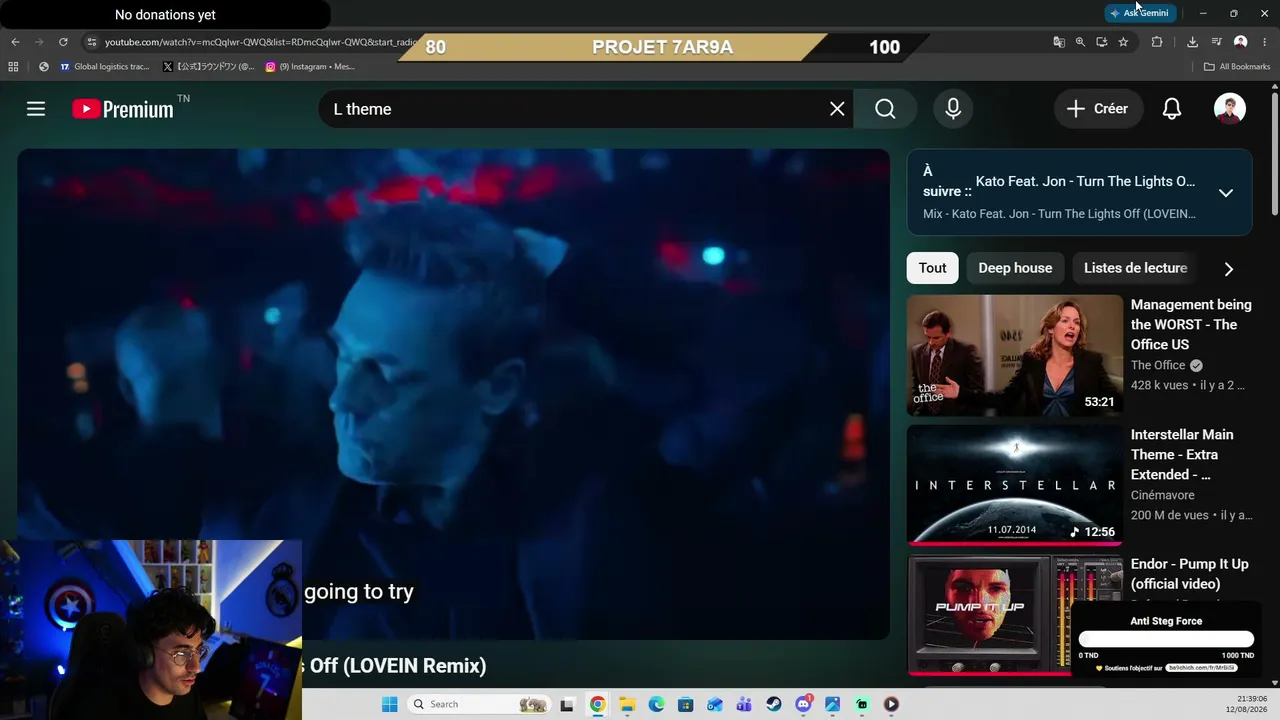This screenshot has width=1280, height=720.
Task: Install the app from the address bar
Action: click(x=1101, y=42)
